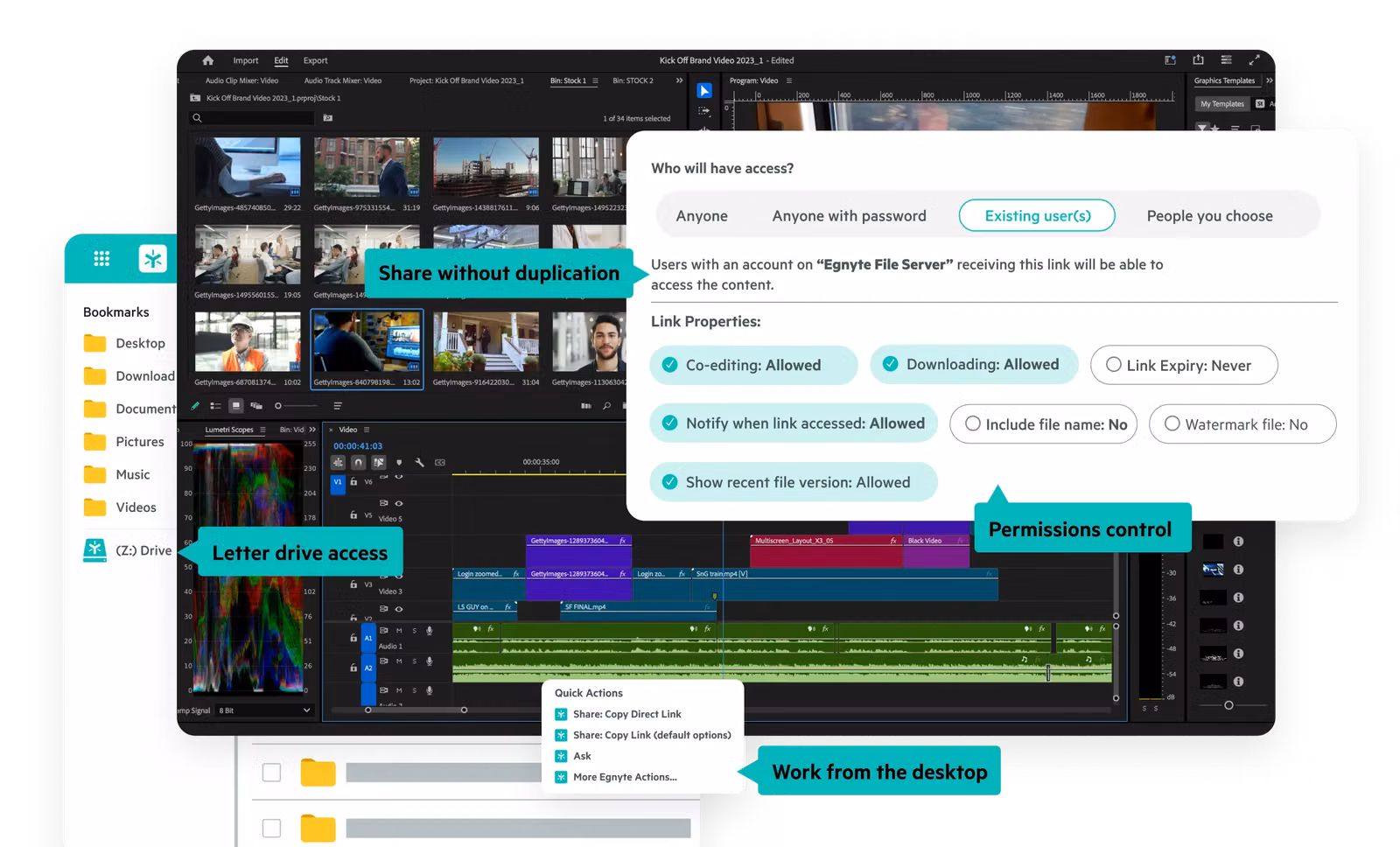This screenshot has height=847, width=1400.
Task: Open the Export tab
Action: (315, 60)
